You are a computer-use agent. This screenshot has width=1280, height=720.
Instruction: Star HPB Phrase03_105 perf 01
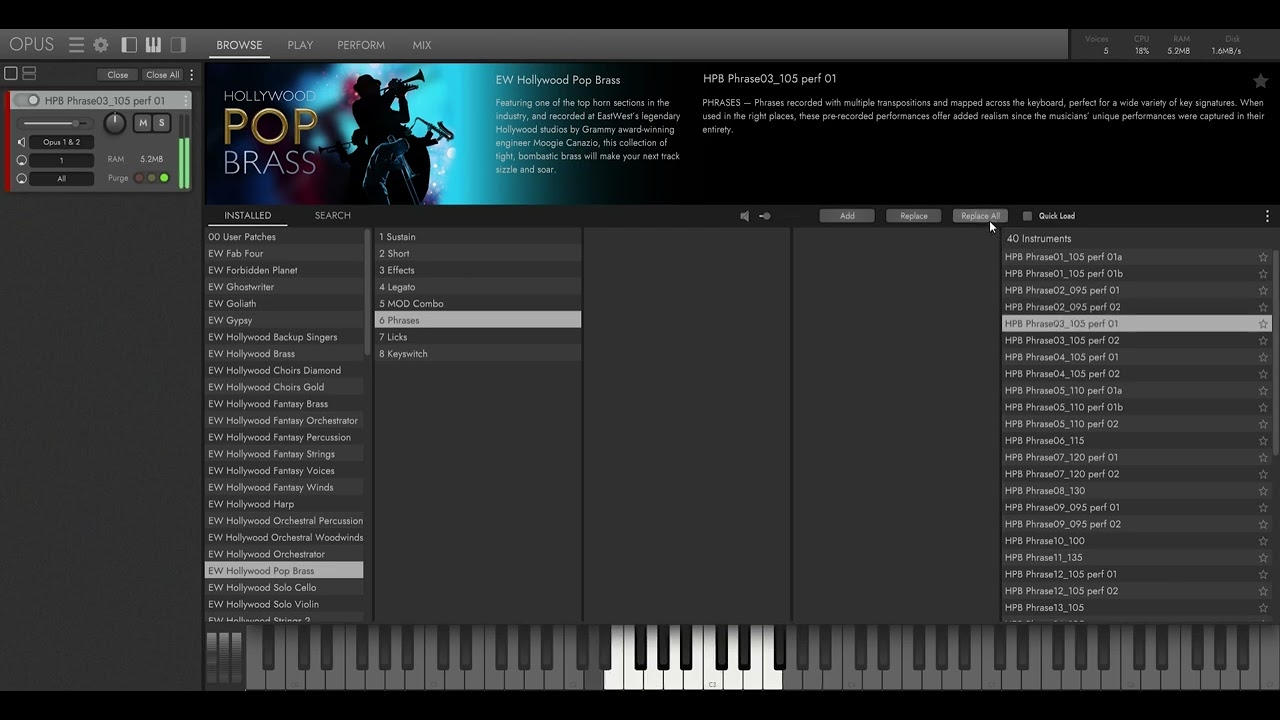1263,324
